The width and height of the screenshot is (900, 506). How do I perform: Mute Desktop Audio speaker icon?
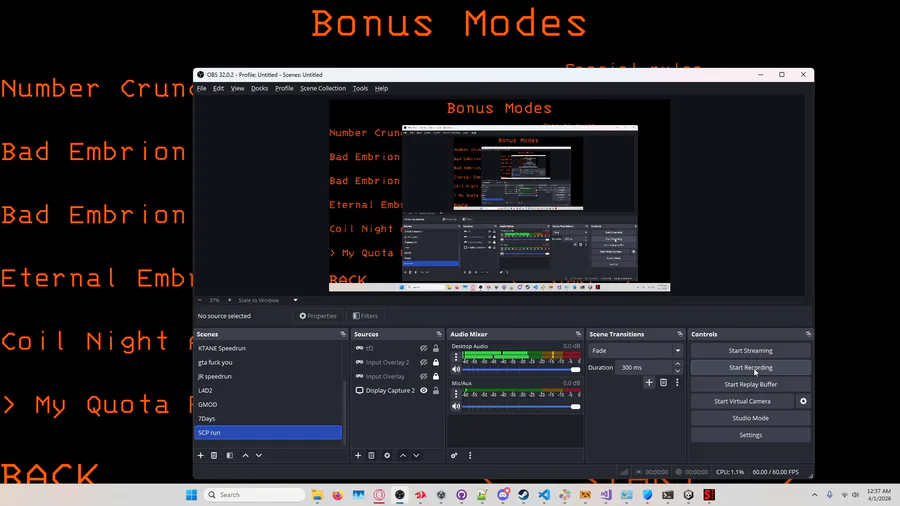tap(456, 369)
